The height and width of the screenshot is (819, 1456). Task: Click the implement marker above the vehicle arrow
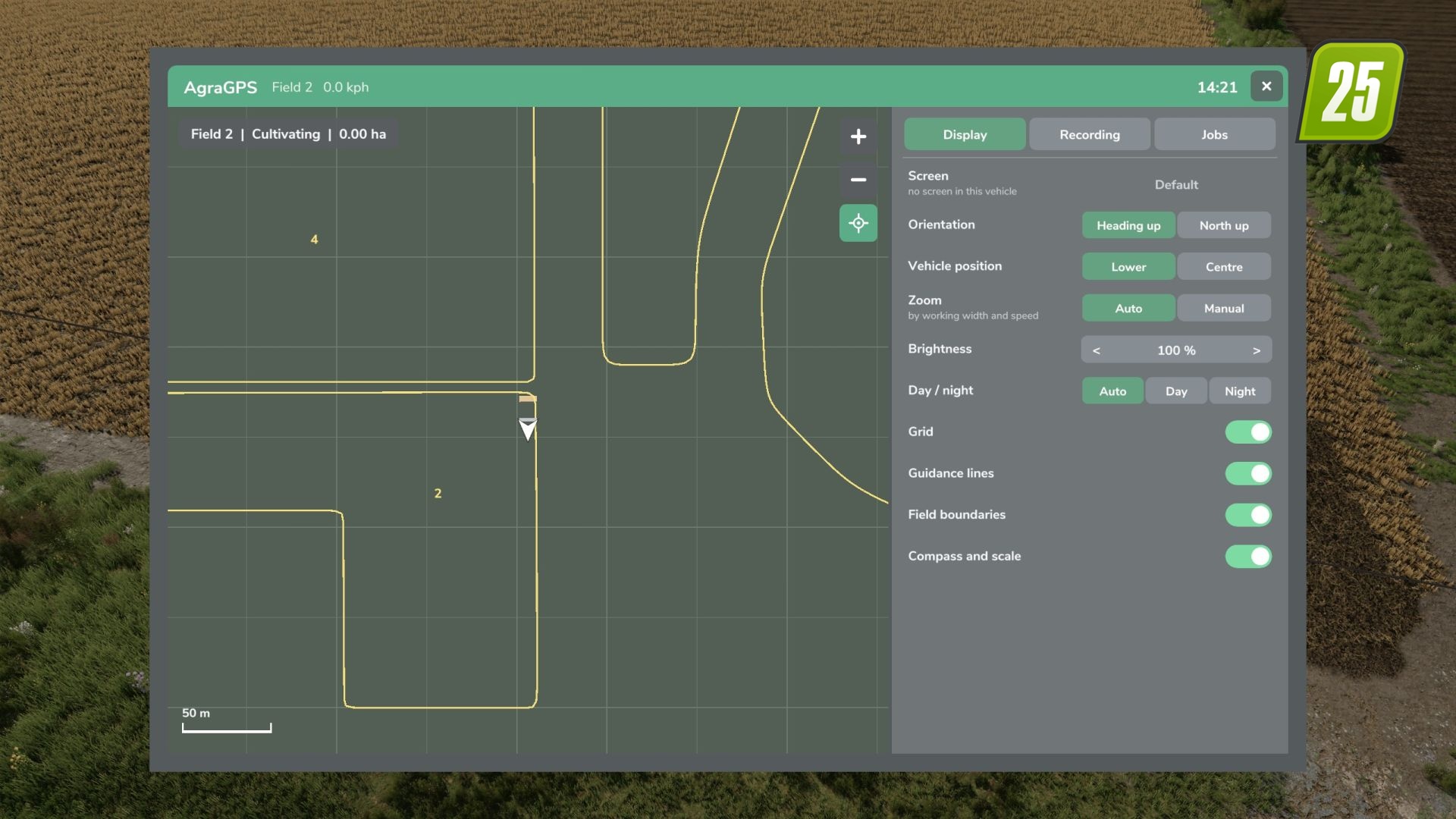tap(528, 399)
